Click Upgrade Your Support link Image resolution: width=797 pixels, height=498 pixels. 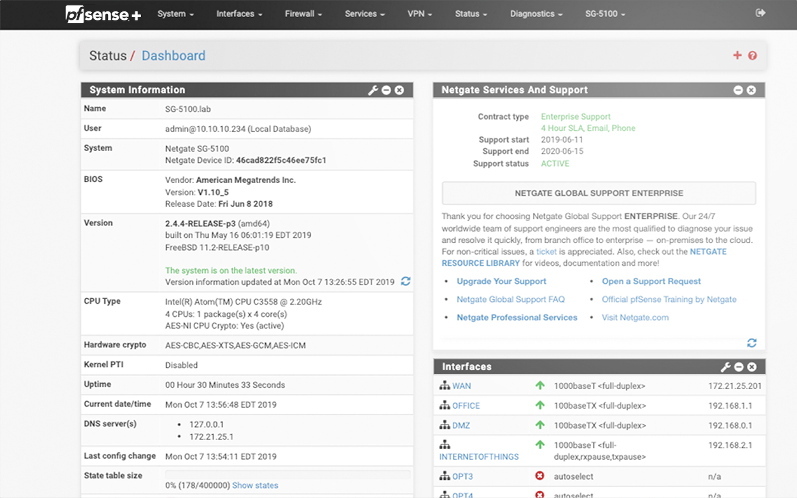[501, 281]
